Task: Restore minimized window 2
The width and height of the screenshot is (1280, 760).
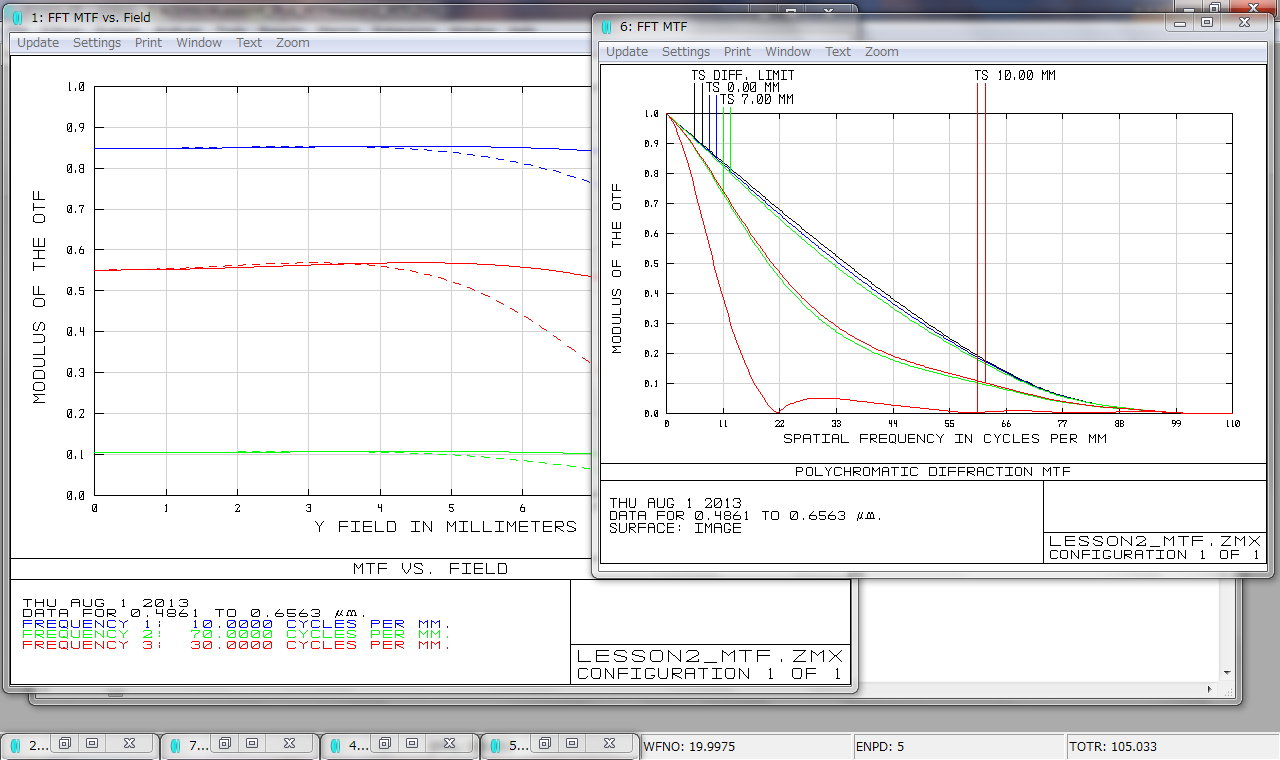Action: point(63,744)
